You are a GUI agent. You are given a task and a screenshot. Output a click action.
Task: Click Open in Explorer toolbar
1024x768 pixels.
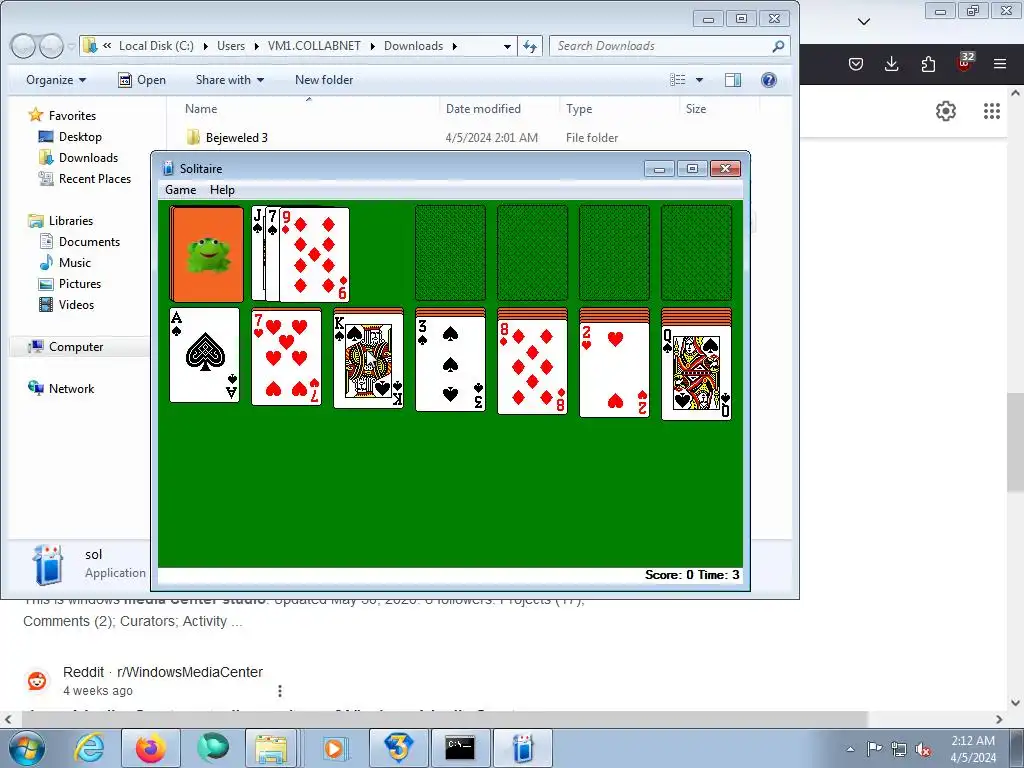click(142, 80)
